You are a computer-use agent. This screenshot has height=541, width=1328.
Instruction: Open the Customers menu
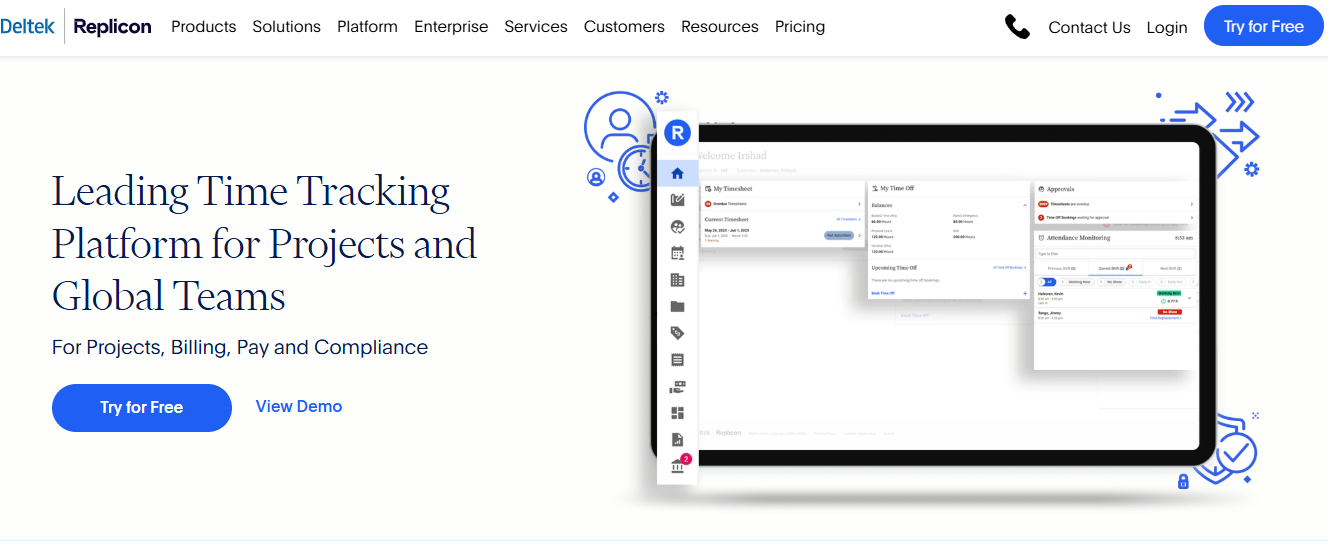point(624,27)
